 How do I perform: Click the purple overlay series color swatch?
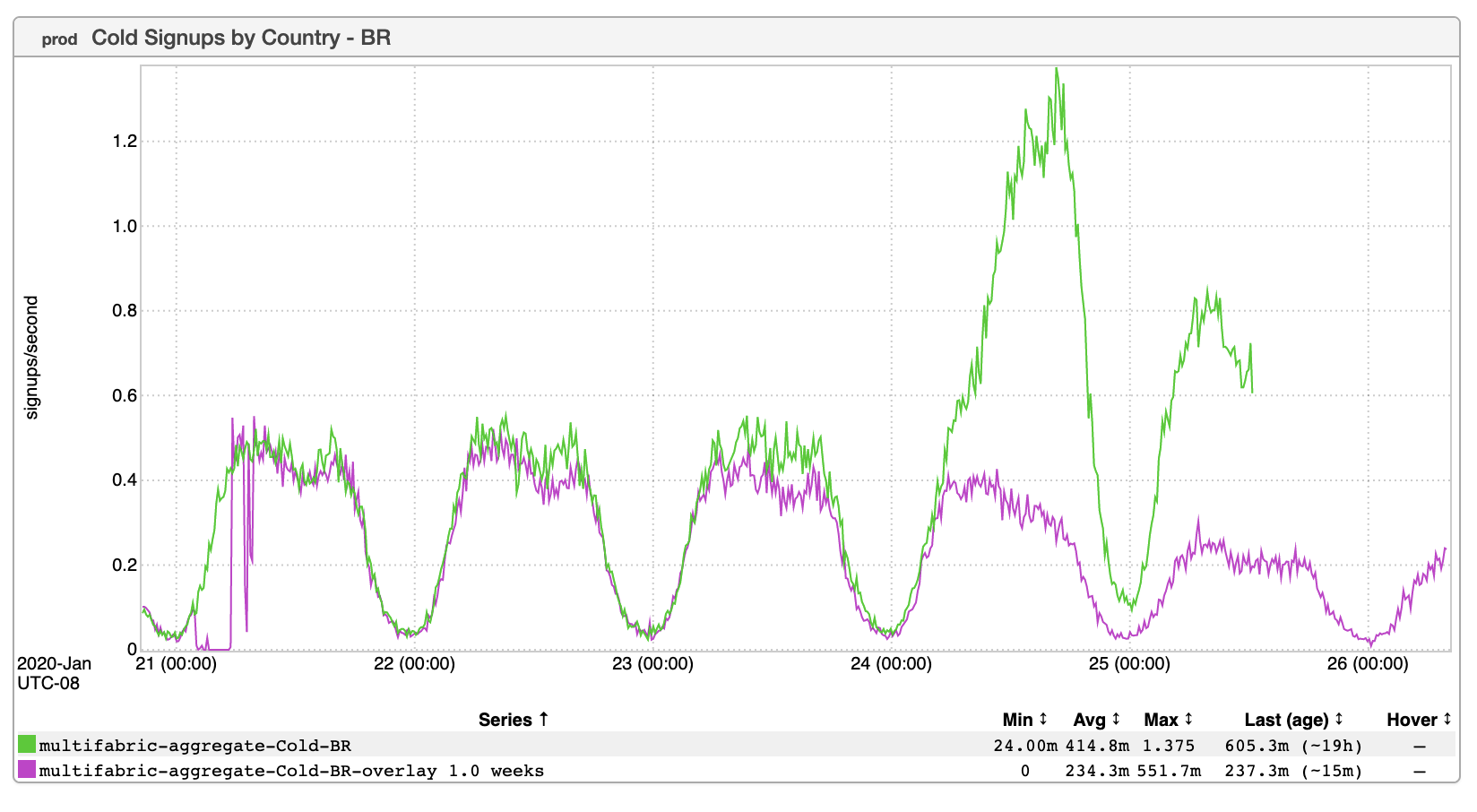pos(27,770)
